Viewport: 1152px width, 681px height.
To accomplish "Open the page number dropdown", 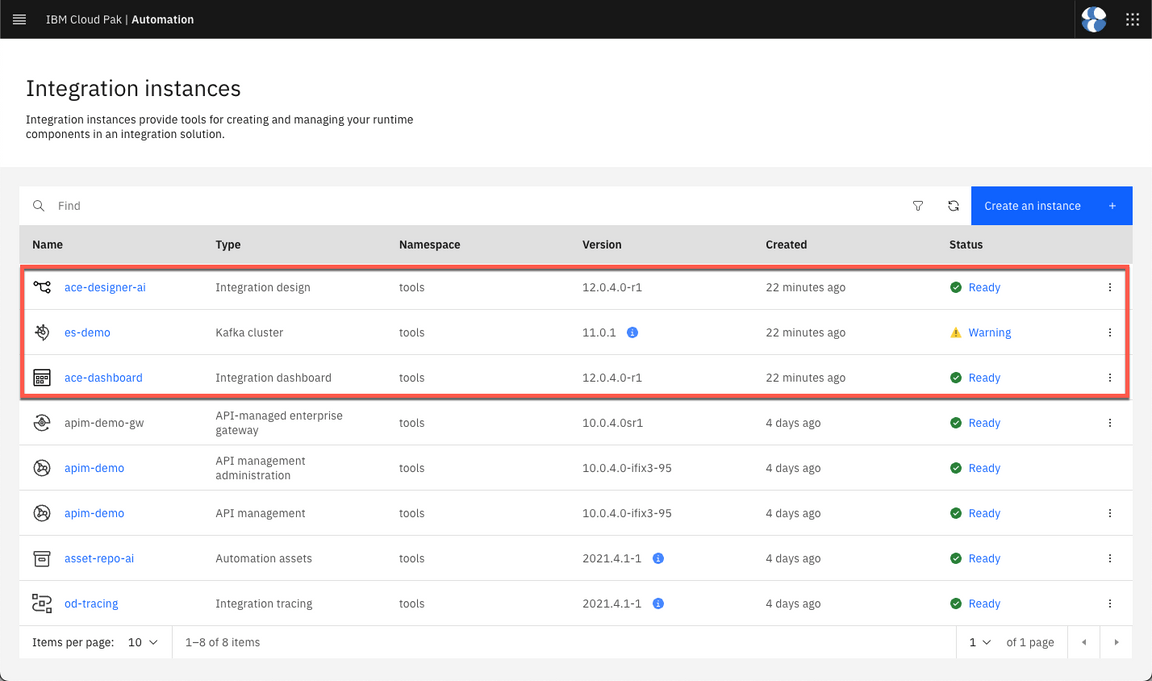I will (979, 642).
